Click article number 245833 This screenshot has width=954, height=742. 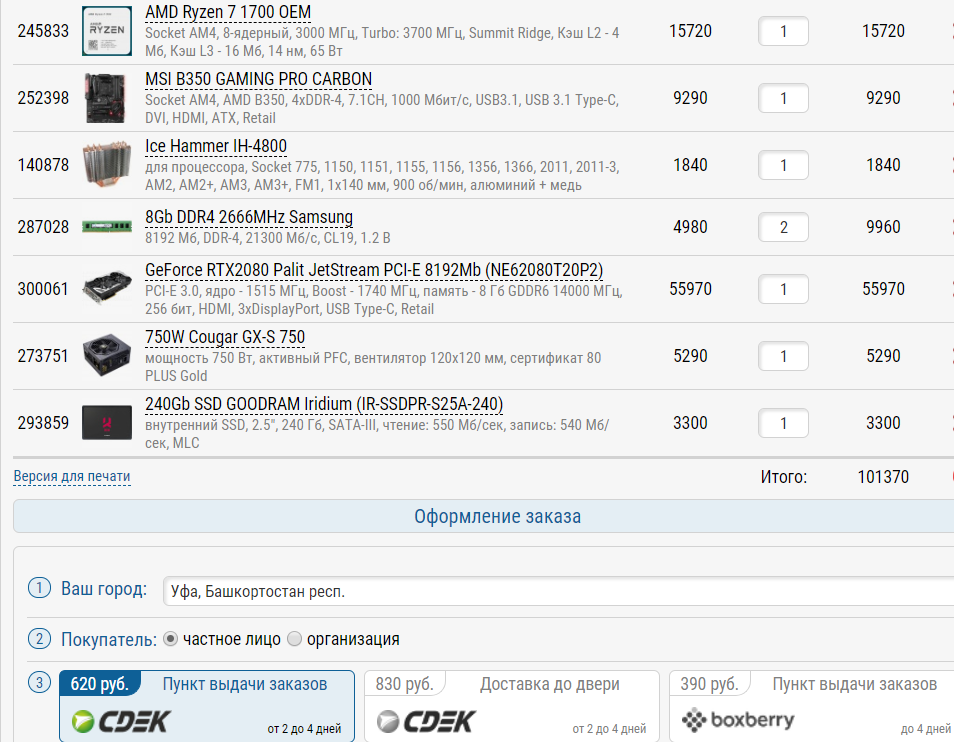(43, 31)
